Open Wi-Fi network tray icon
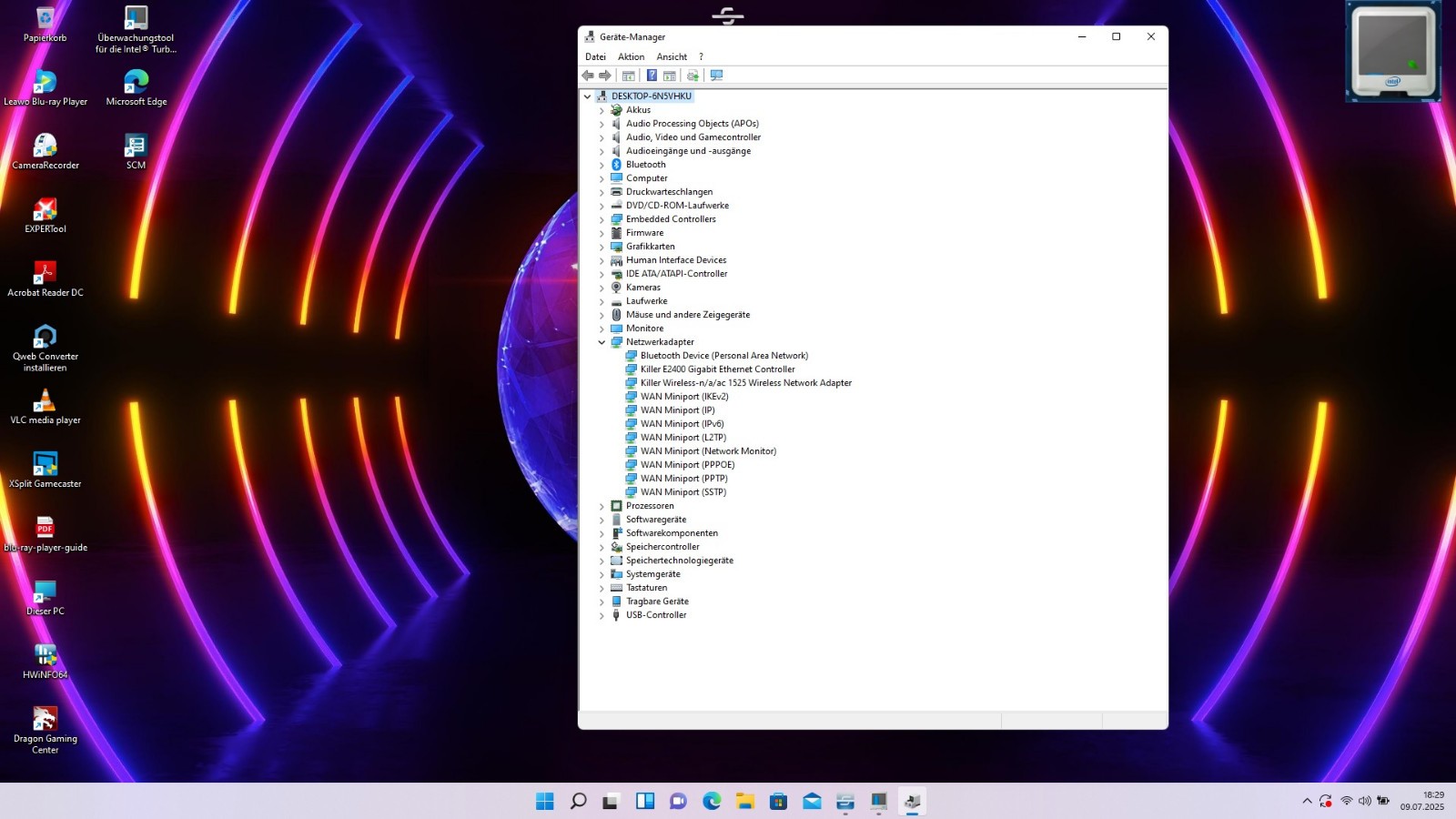Image resolution: width=1456 pixels, height=819 pixels. point(1347,801)
